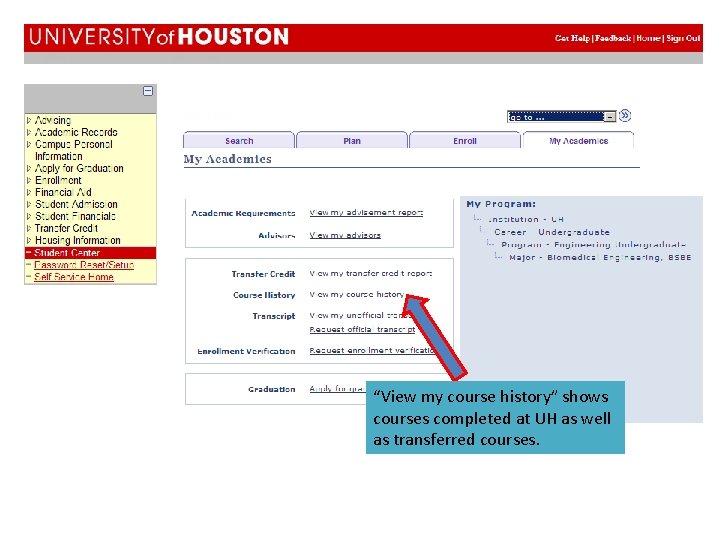The image size is (720, 540).
Task: Click Get Help in the header
Action: tap(572, 38)
